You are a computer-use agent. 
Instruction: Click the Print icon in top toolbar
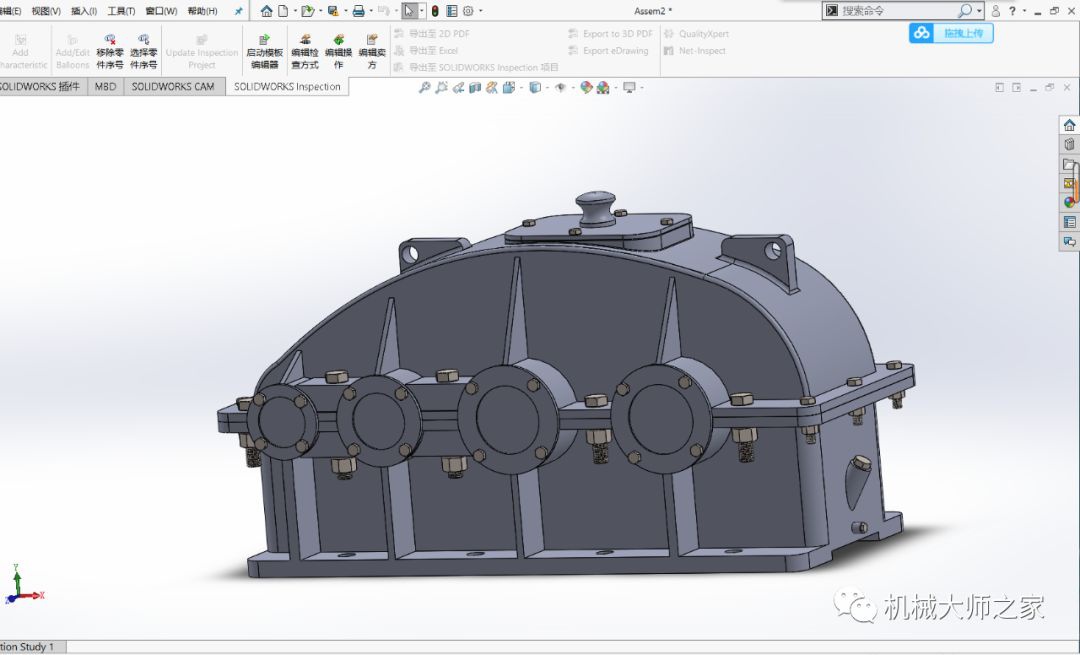pyautogui.click(x=358, y=11)
